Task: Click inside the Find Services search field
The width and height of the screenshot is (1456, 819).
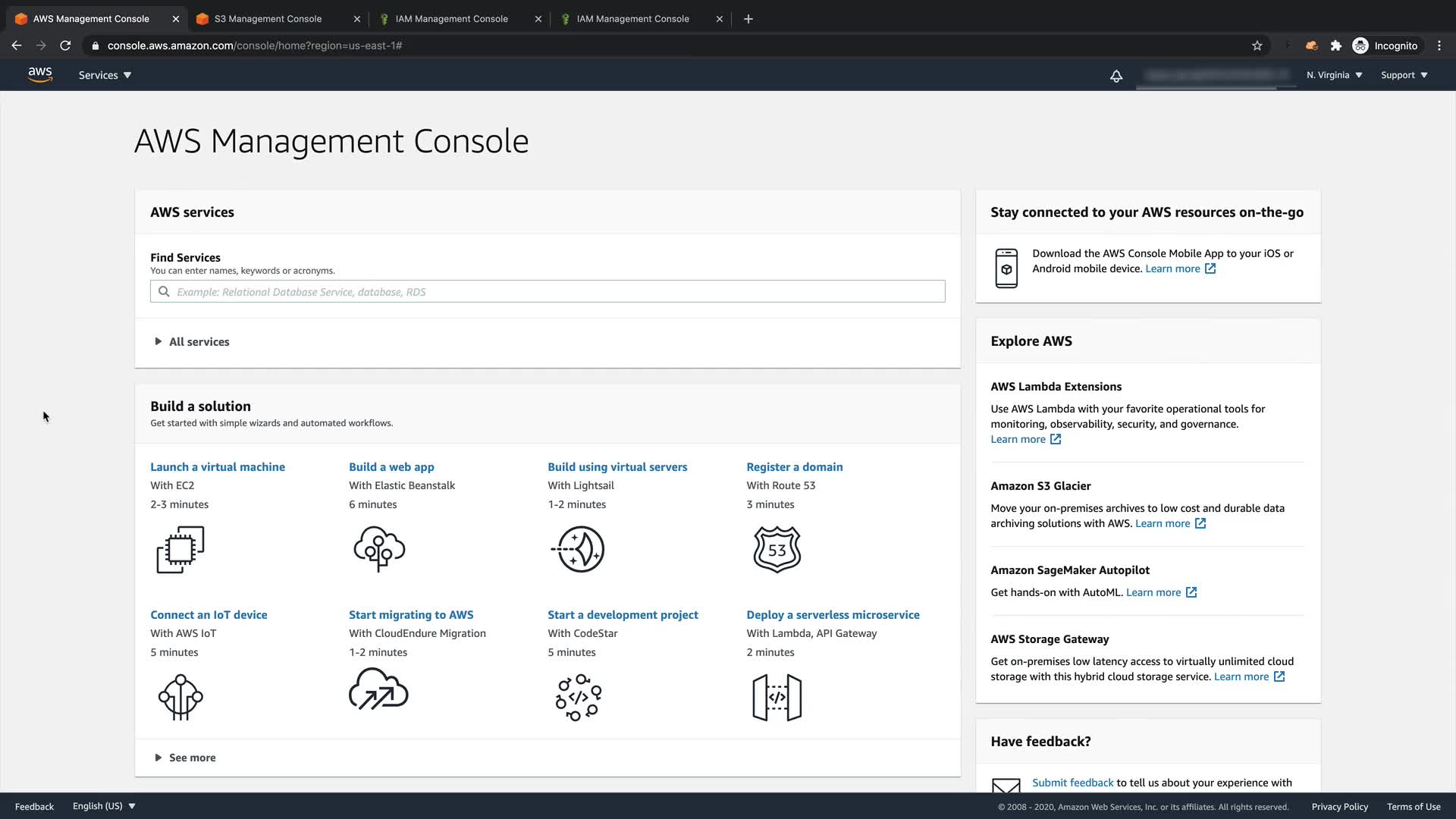Action: (x=548, y=292)
